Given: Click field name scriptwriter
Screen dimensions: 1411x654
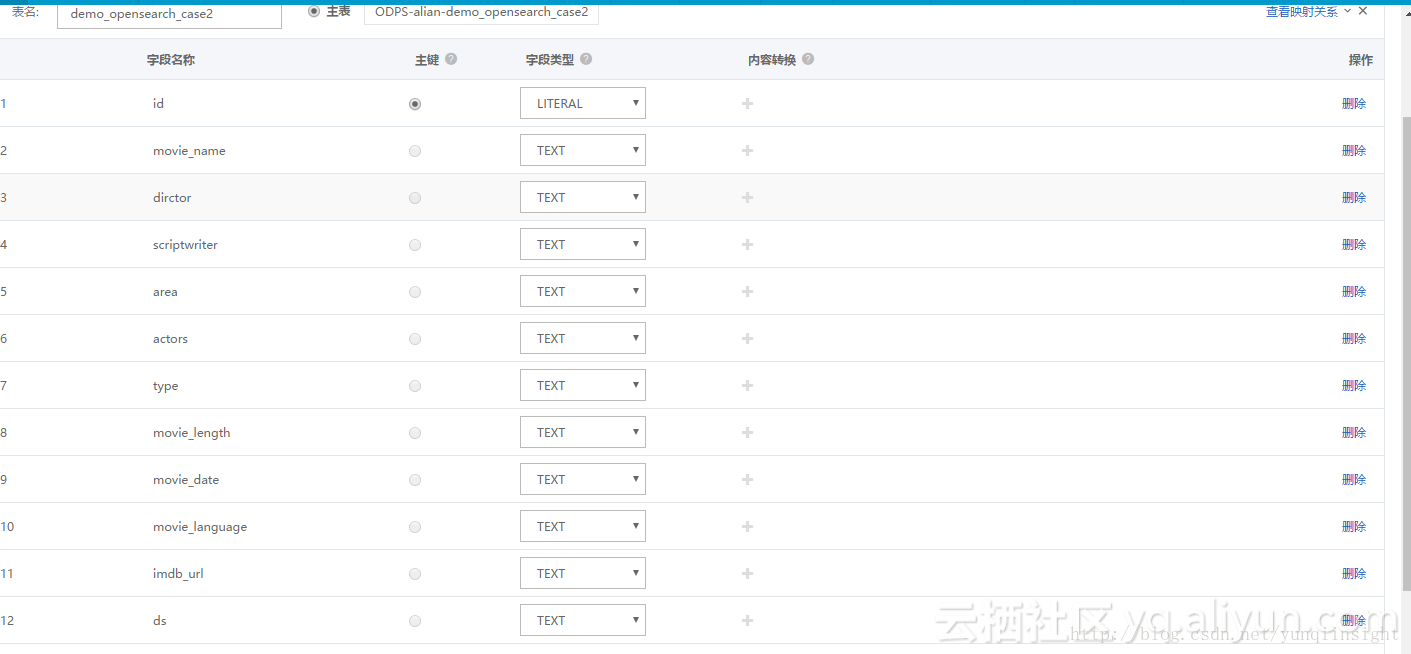Looking at the screenshot, I should 185,245.
